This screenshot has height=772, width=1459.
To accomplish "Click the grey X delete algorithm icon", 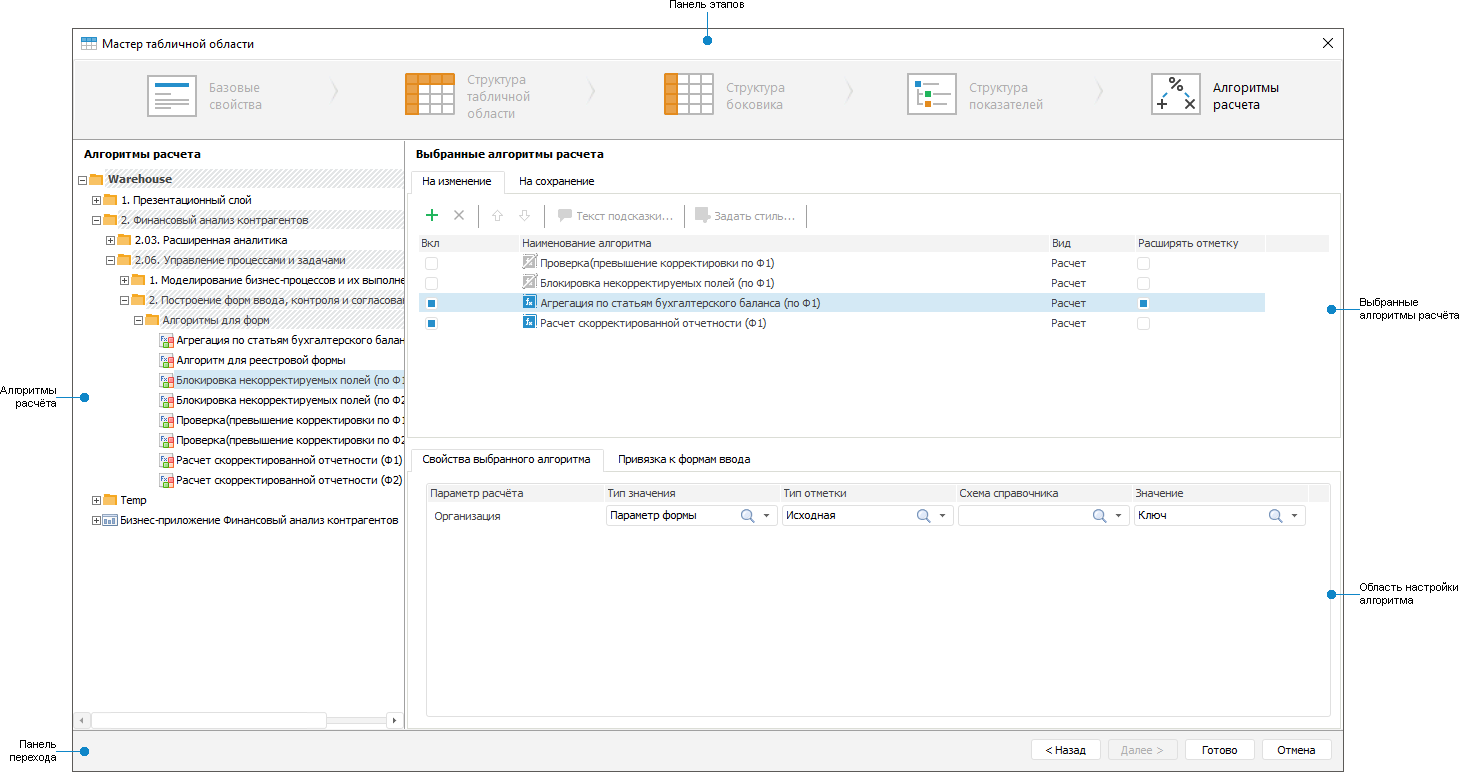I will [459, 215].
